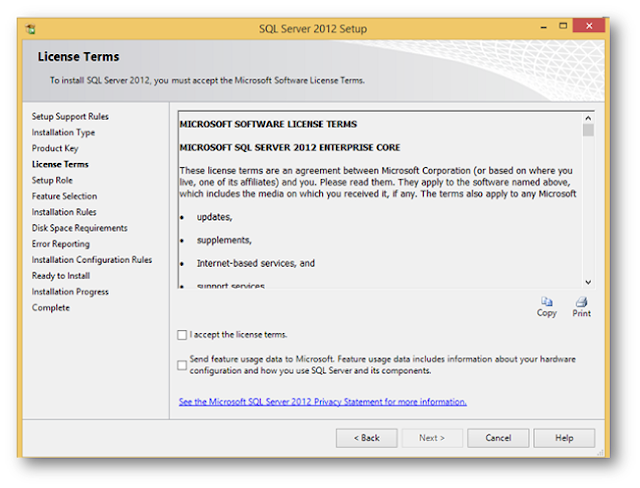The width and height of the screenshot is (640, 488).
Task: Click the 'supplements,' bullet in license text
Action: coord(224,240)
